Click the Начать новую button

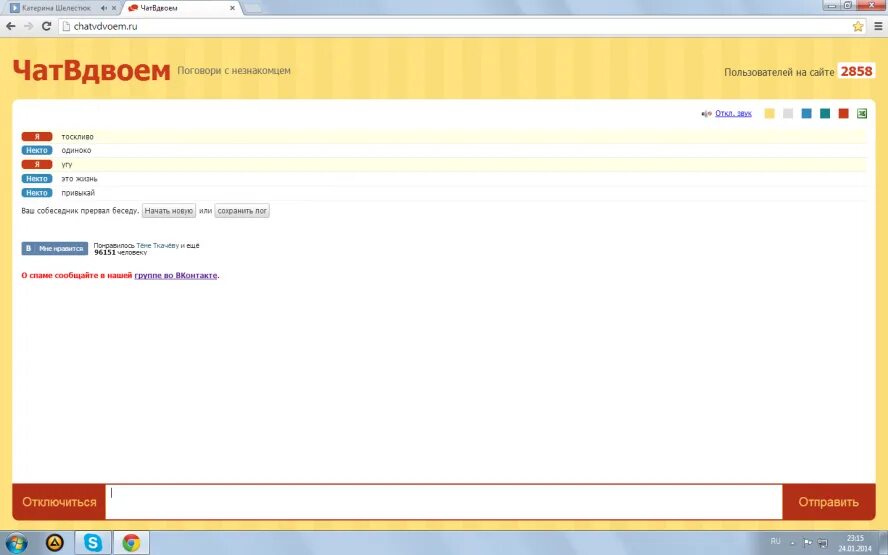169,211
